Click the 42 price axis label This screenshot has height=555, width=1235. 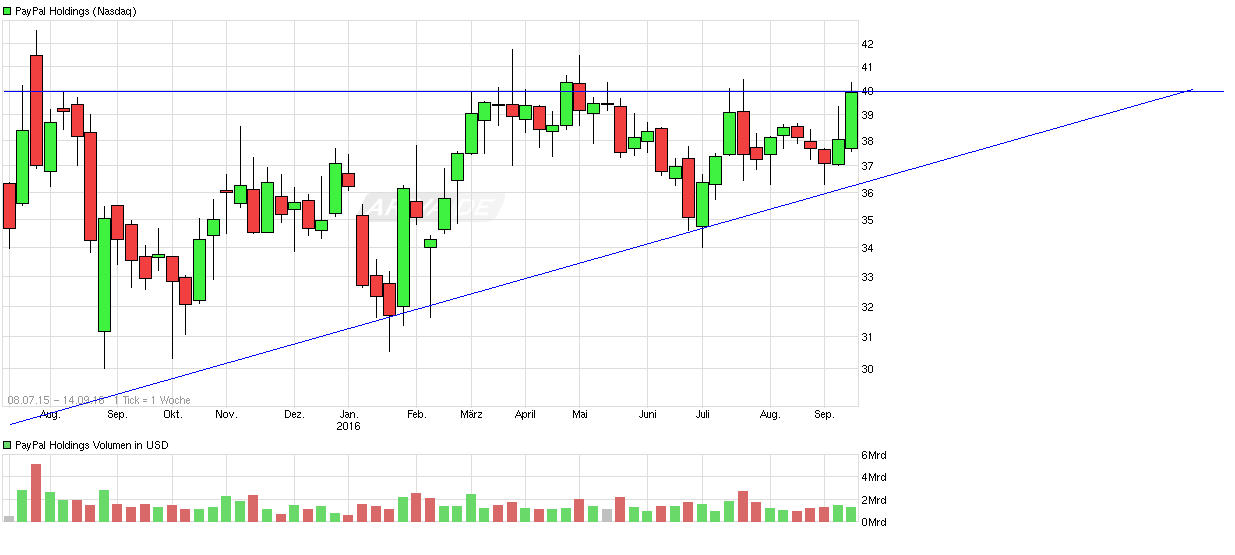[x=867, y=44]
